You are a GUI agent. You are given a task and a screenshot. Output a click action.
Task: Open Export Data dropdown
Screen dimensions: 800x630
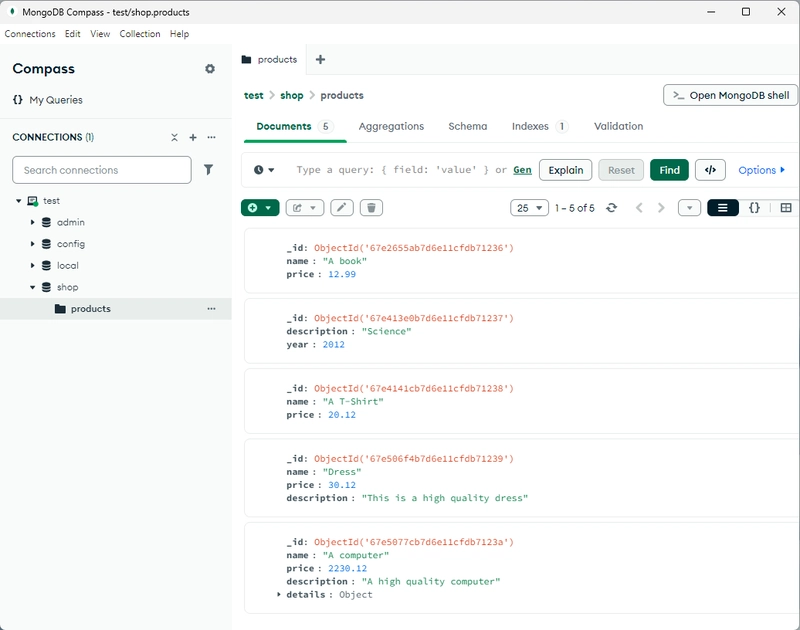tap(305, 208)
